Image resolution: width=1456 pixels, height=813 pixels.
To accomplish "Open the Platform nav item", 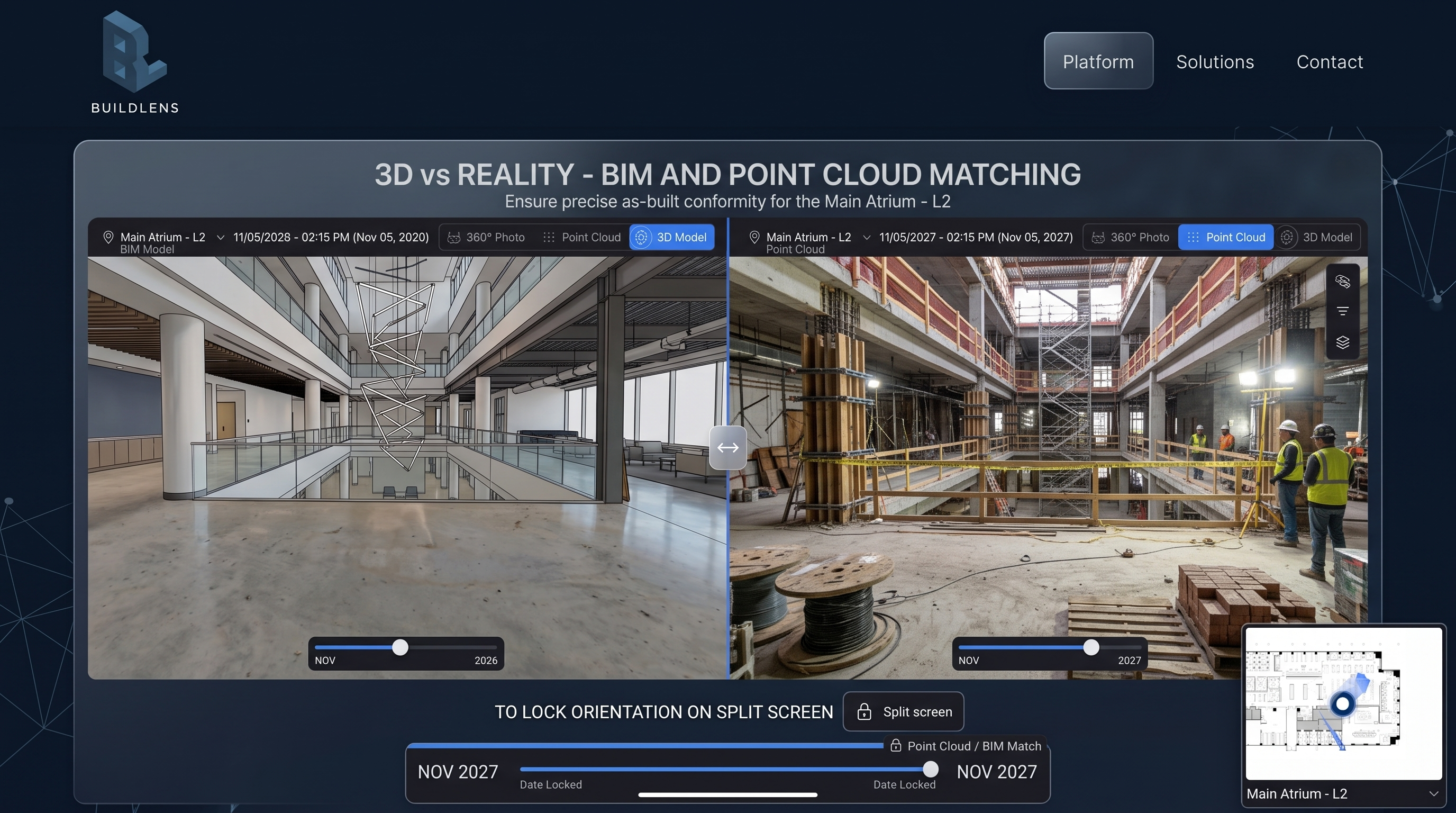I will (x=1098, y=61).
